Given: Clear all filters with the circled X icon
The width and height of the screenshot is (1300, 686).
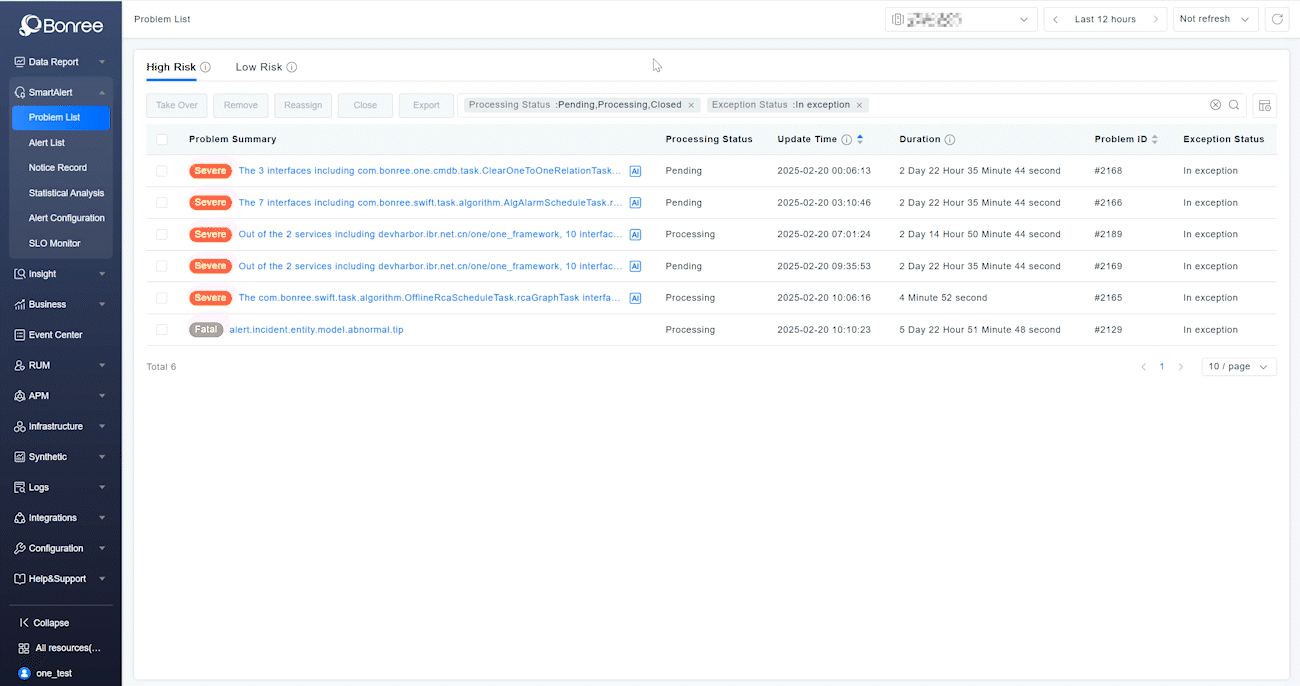Looking at the screenshot, I should coord(1215,105).
